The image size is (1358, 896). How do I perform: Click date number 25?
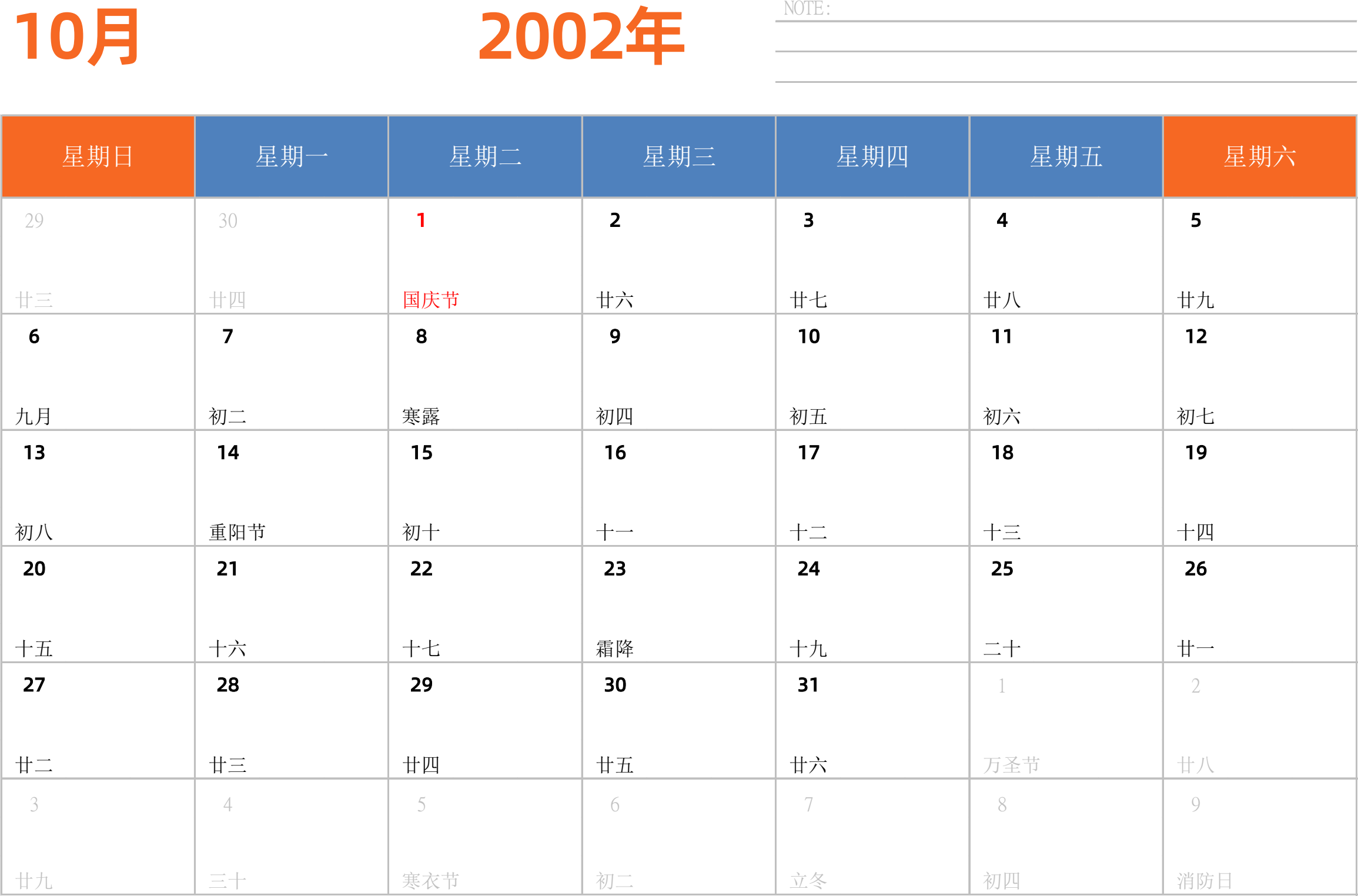point(1003,569)
